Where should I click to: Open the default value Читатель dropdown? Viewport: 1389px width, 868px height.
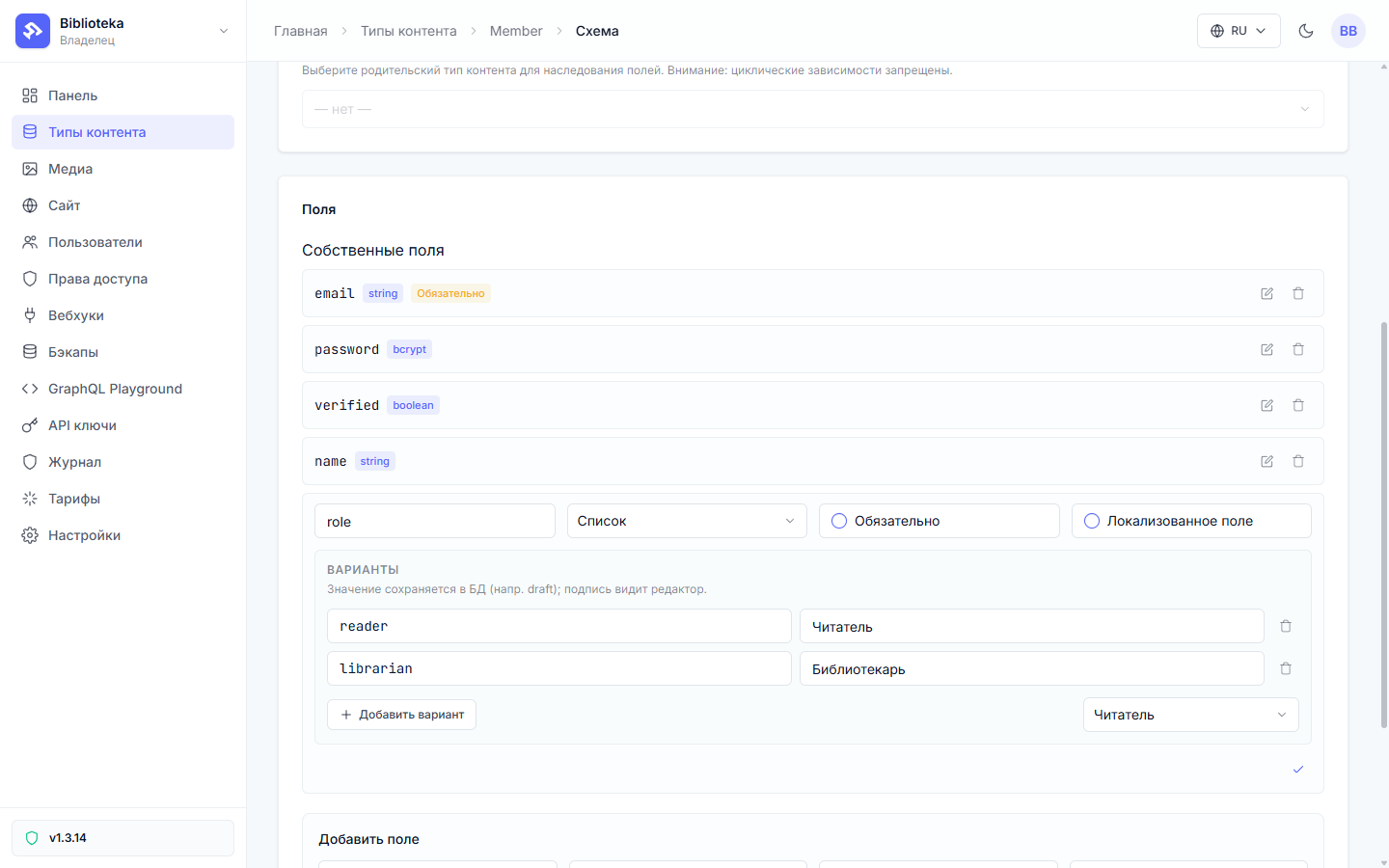(1190, 715)
